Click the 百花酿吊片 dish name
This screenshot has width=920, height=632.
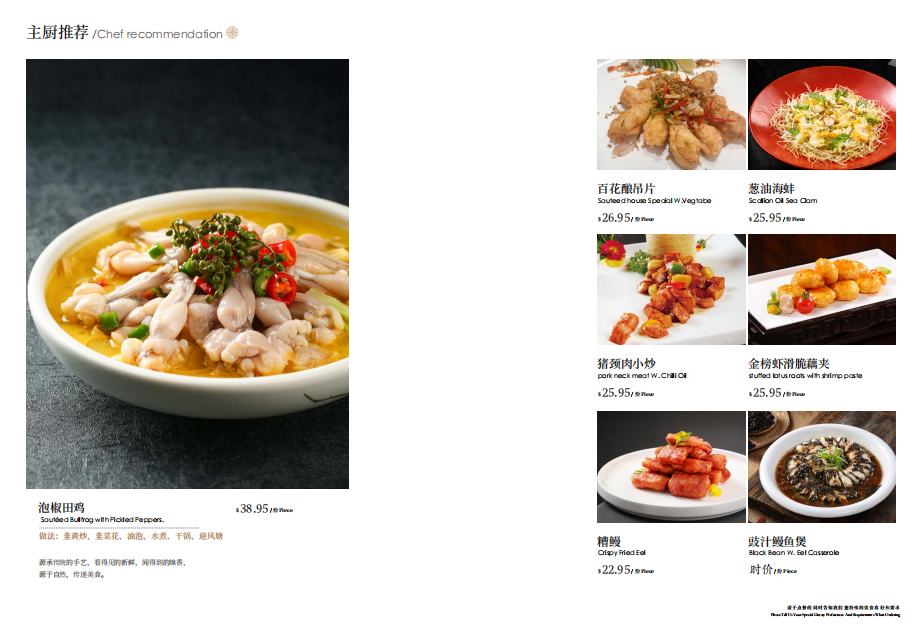coord(626,188)
